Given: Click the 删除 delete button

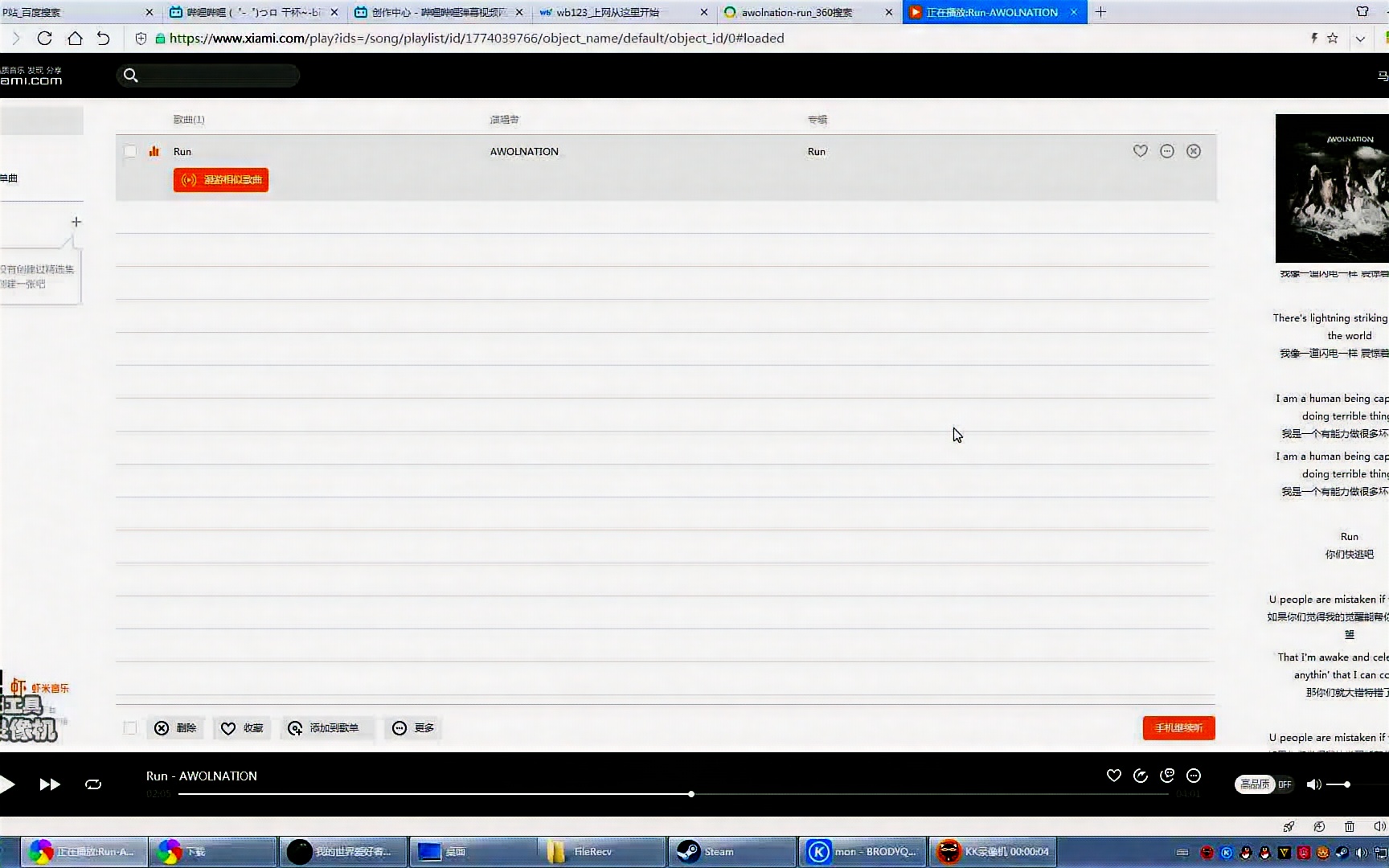Looking at the screenshot, I should coord(176,728).
